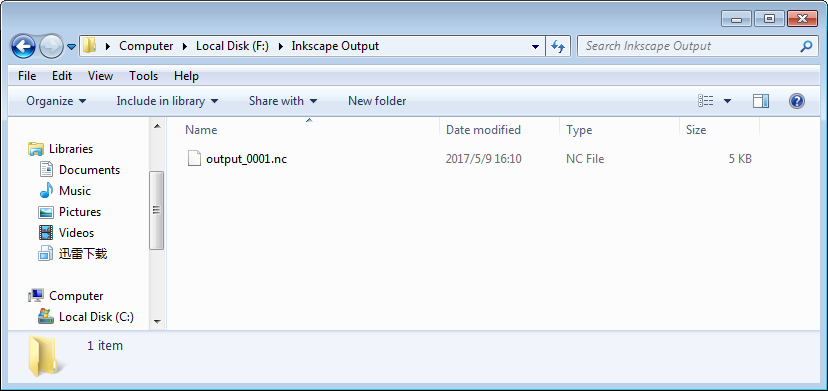
Task: Select Libraries in the navigation pane
Action: pyautogui.click(x=71, y=149)
